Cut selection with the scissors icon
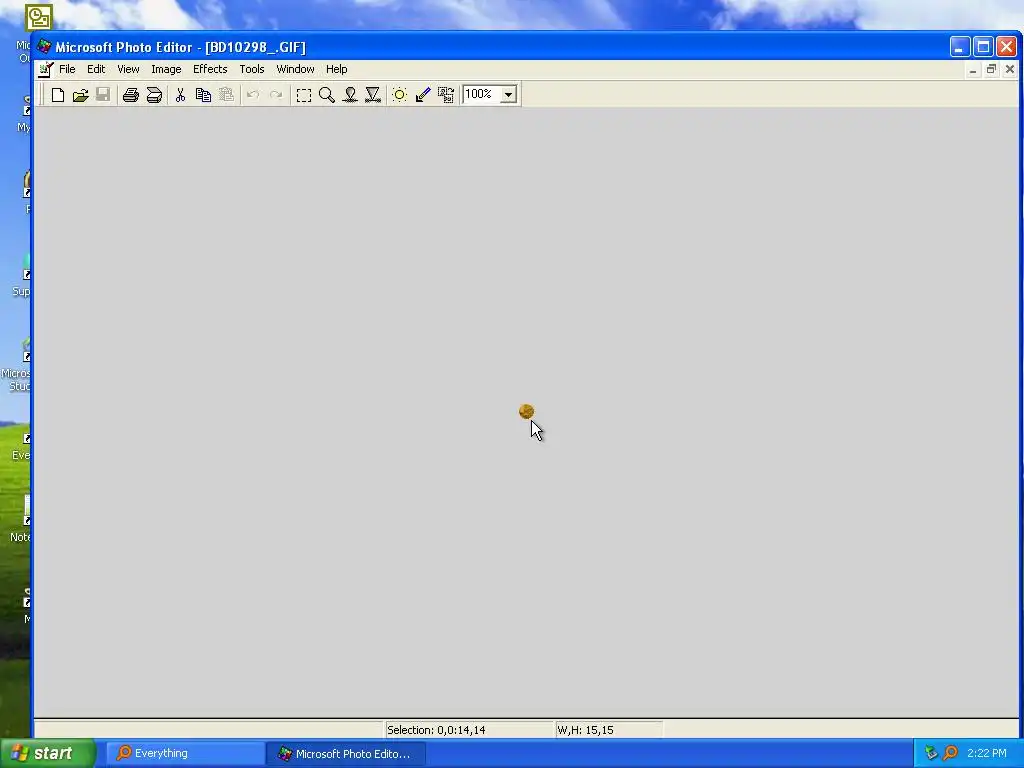Image resolution: width=1024 pixels, height=768 pixels. pyautogui.click(x=180, y=95)
